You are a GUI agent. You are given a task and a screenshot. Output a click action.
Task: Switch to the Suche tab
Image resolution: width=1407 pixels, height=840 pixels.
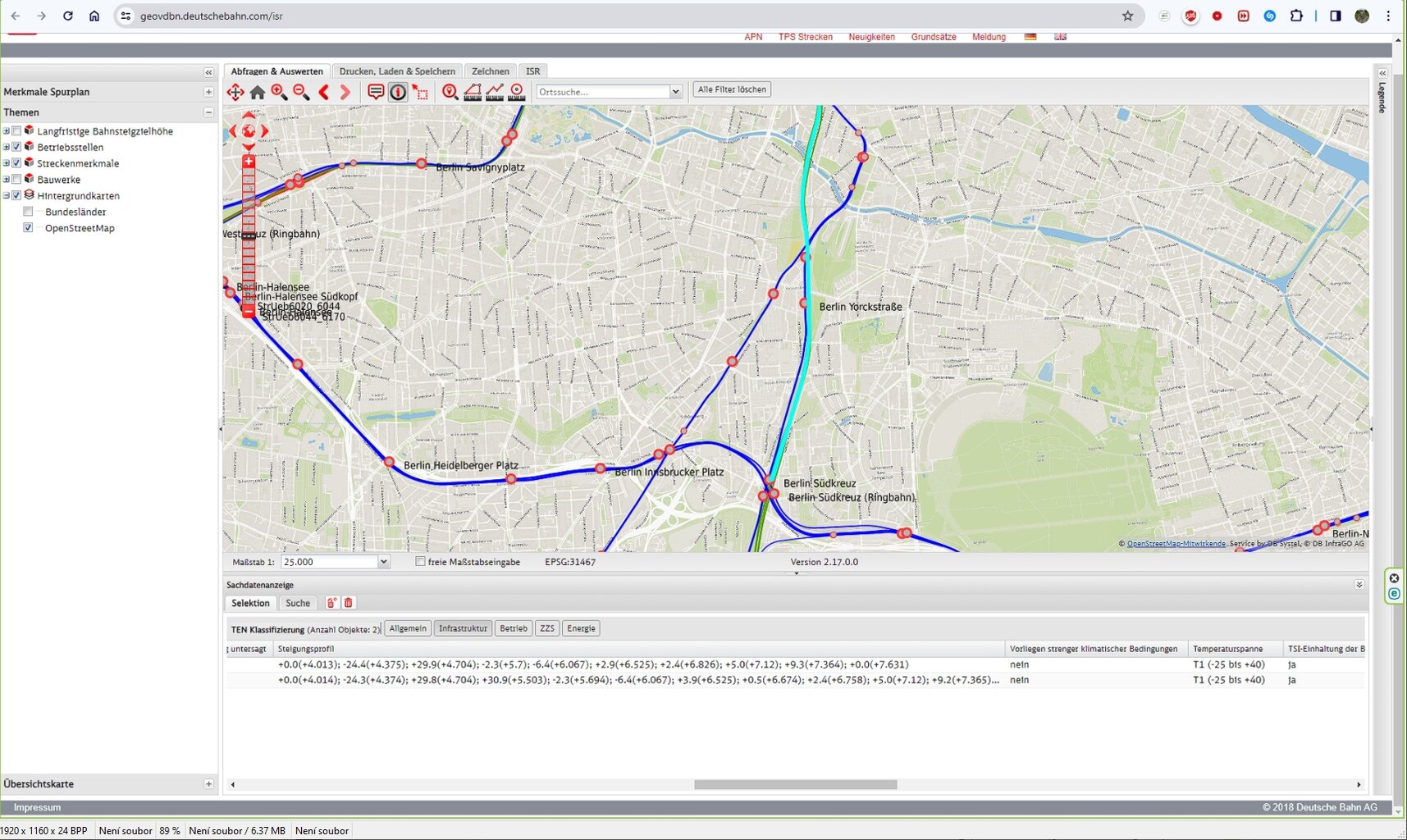click(x=298, y=603)
